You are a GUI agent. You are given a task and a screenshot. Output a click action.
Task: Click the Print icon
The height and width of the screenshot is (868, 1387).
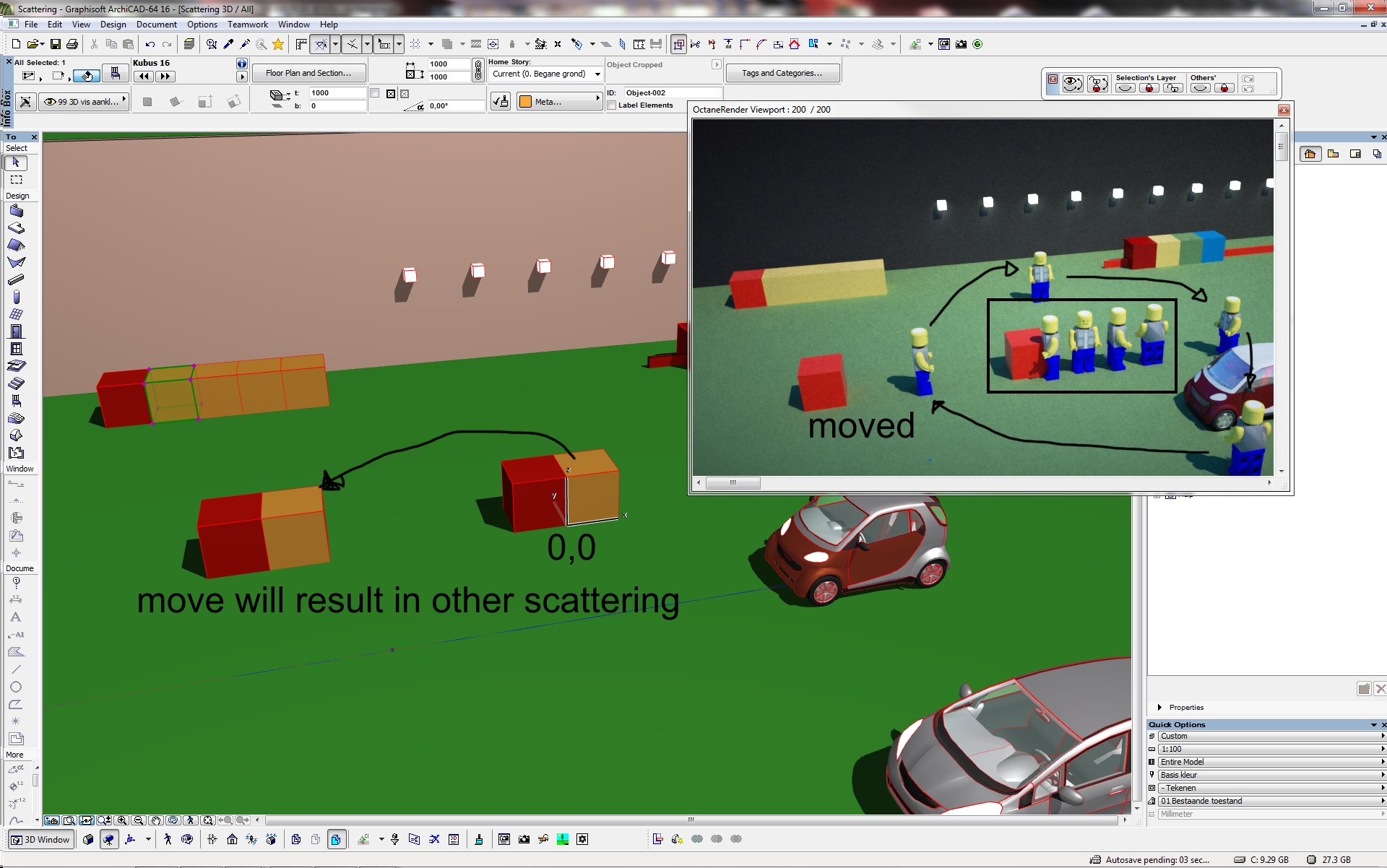pyautogui.click(x=72, y=44)
